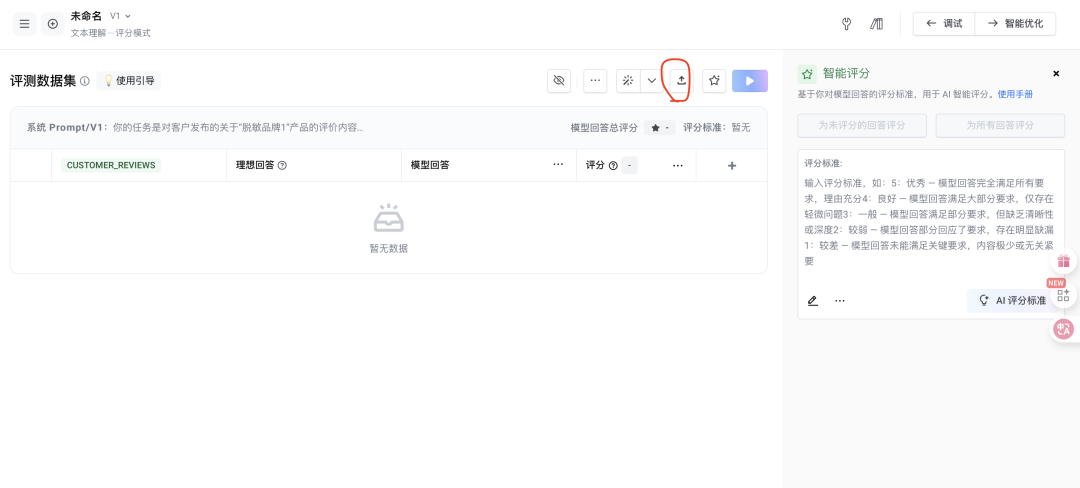Generate criteria with AI 评分标准 button
Screen dimensions: 1080x488
point(1013,301)
